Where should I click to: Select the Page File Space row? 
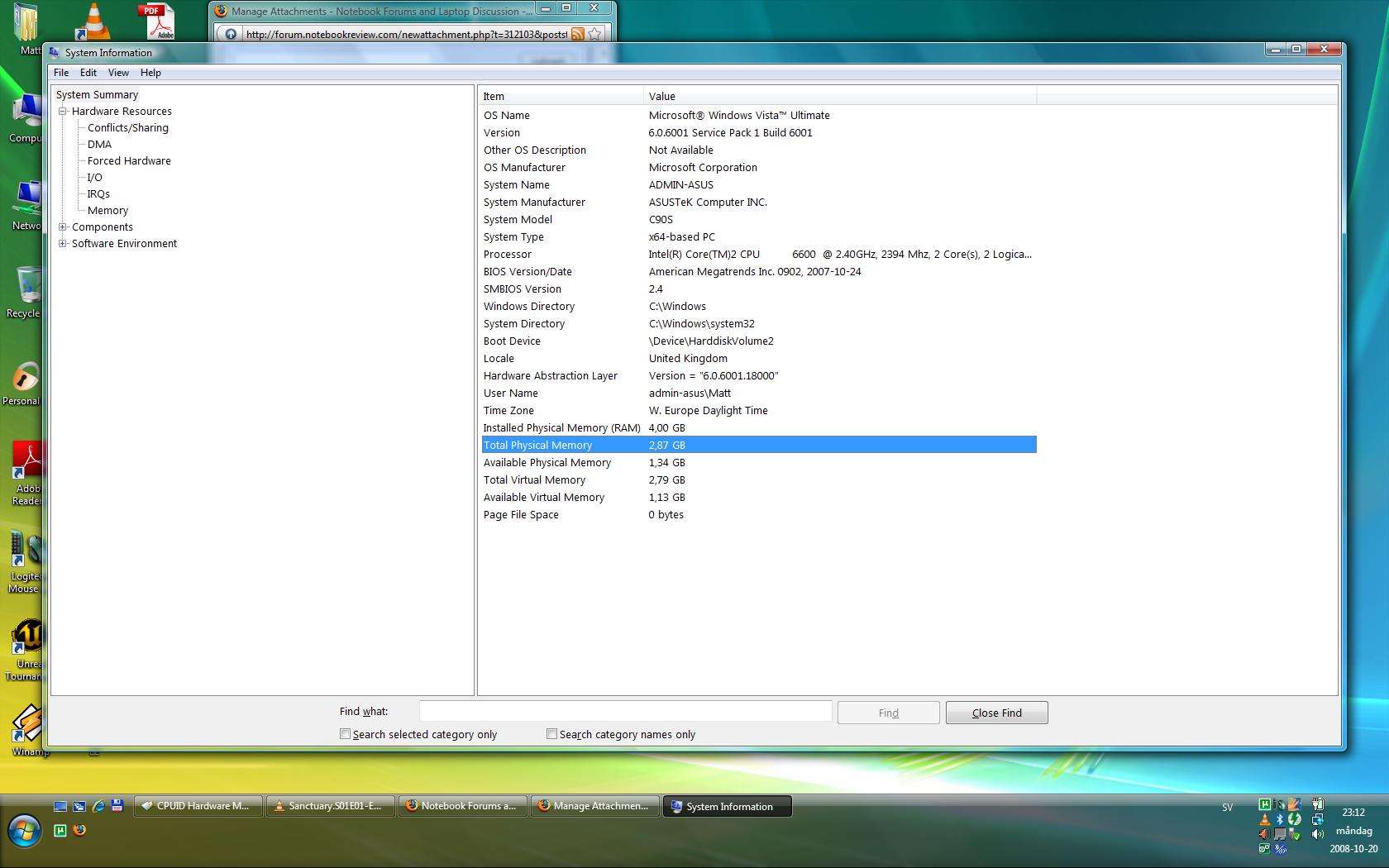(x=758, y=514)
